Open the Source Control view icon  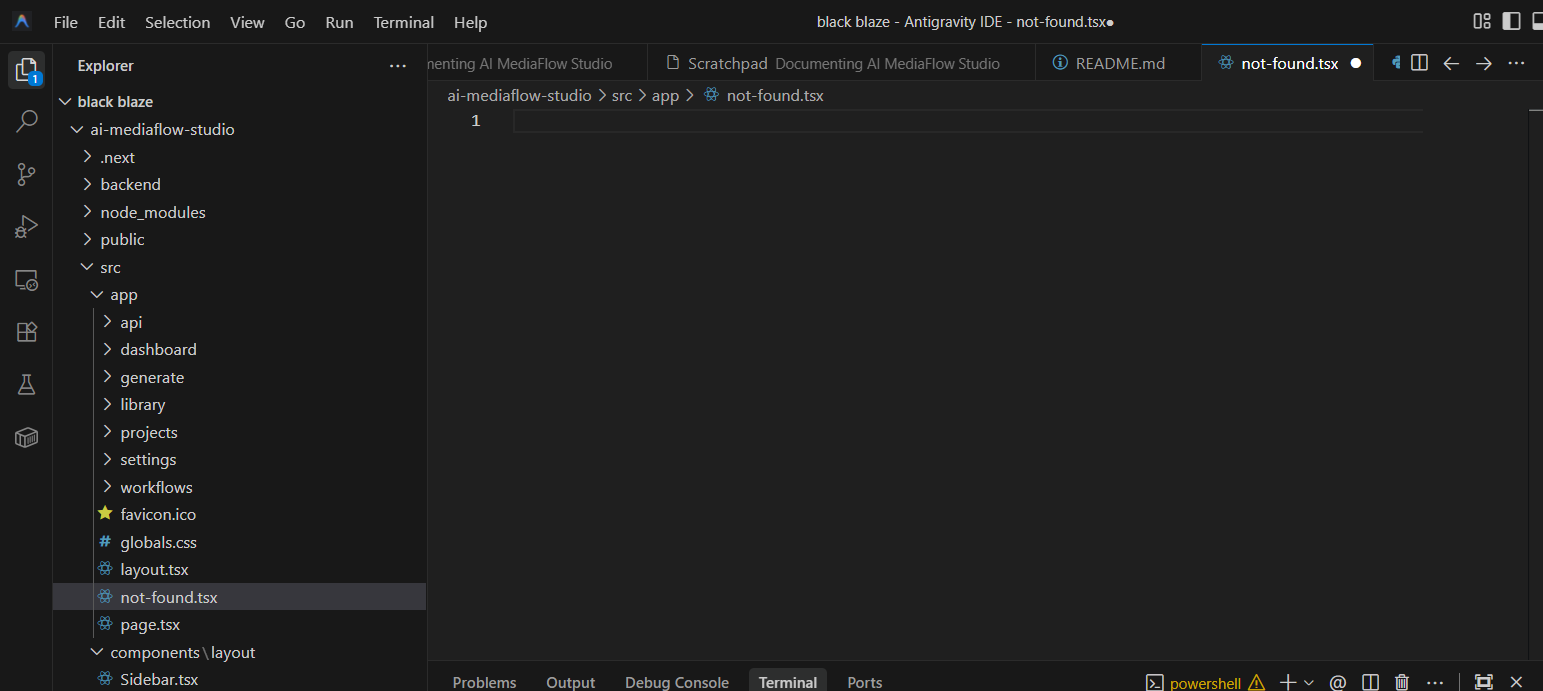pyautogui.click(x=27, y=175)
